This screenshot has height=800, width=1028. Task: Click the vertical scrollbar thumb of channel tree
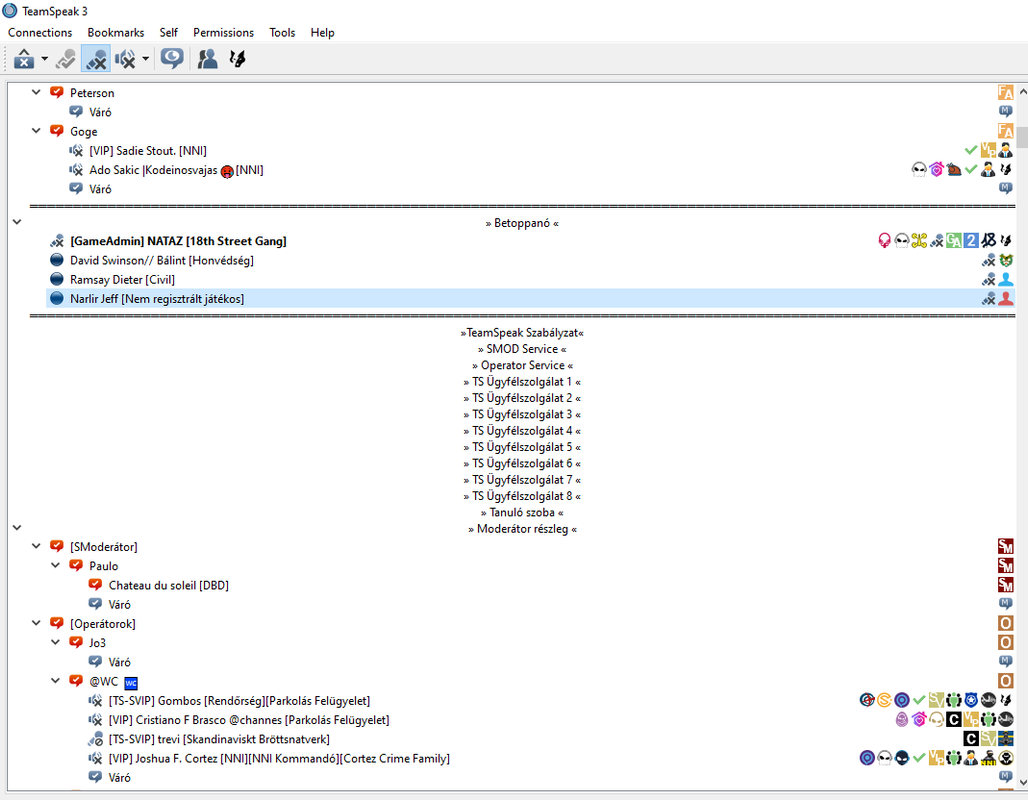1022,137
